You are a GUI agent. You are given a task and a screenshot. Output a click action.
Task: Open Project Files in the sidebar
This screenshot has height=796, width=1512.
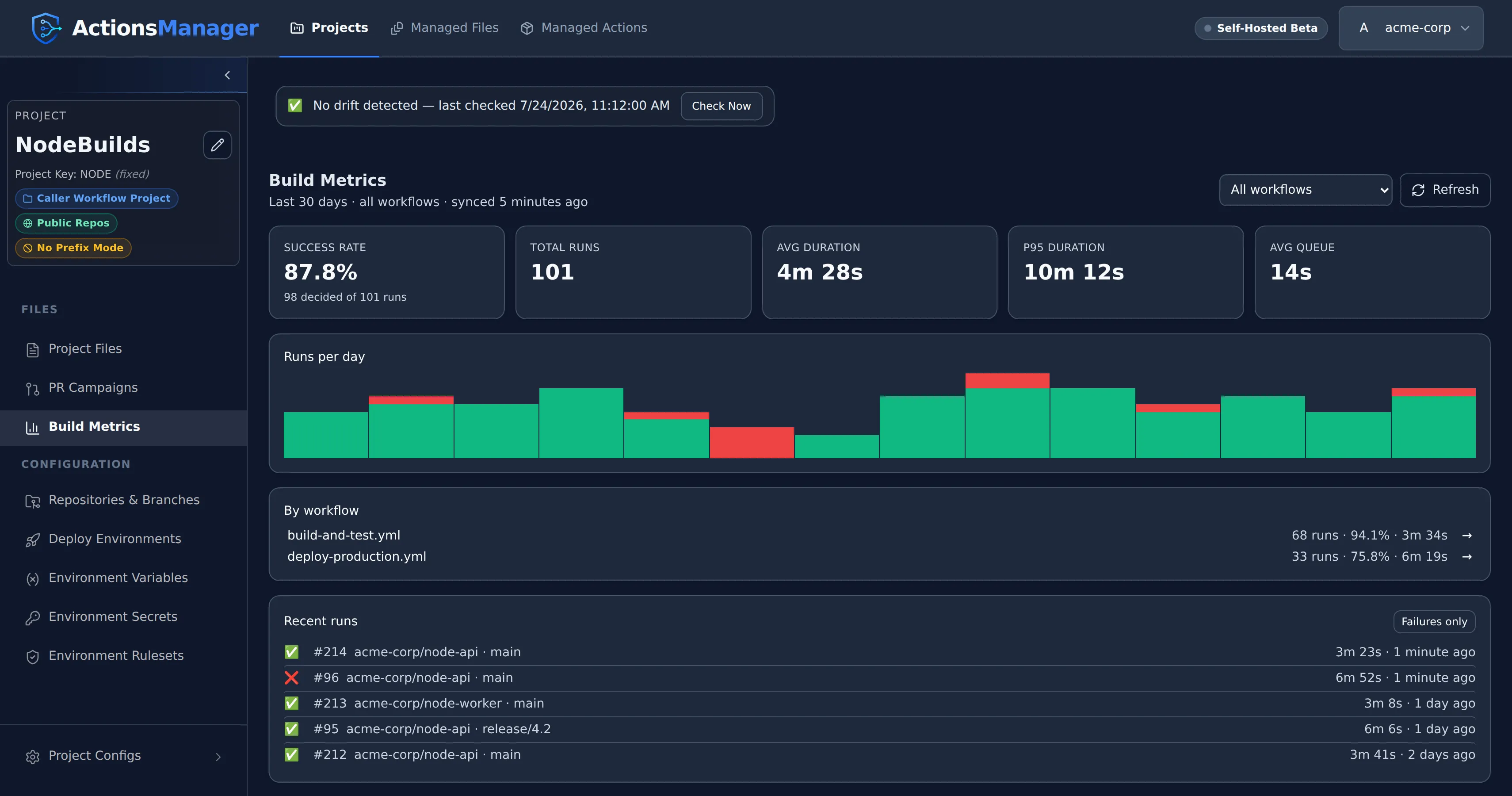point(123,348)
